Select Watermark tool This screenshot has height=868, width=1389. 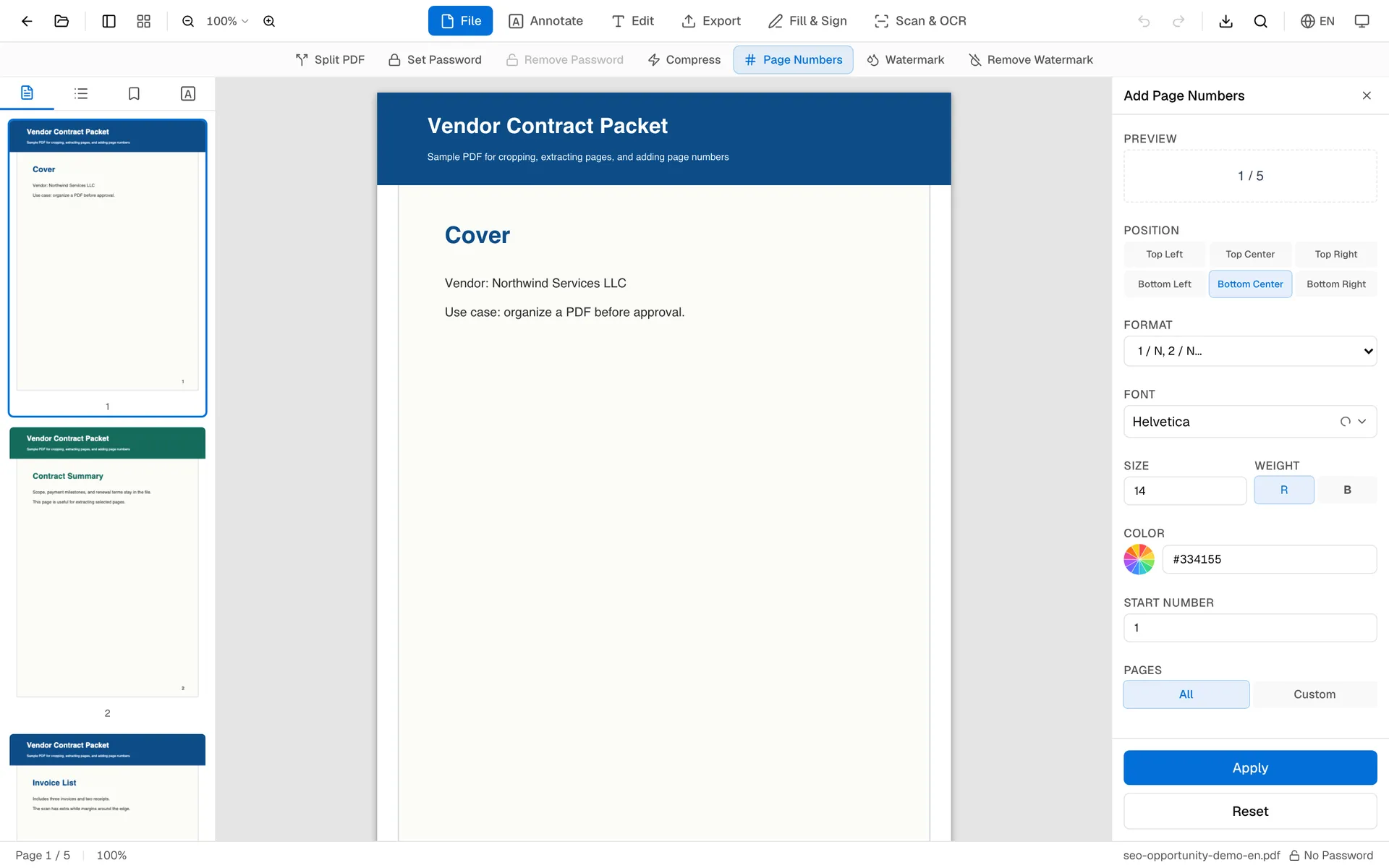906,60
